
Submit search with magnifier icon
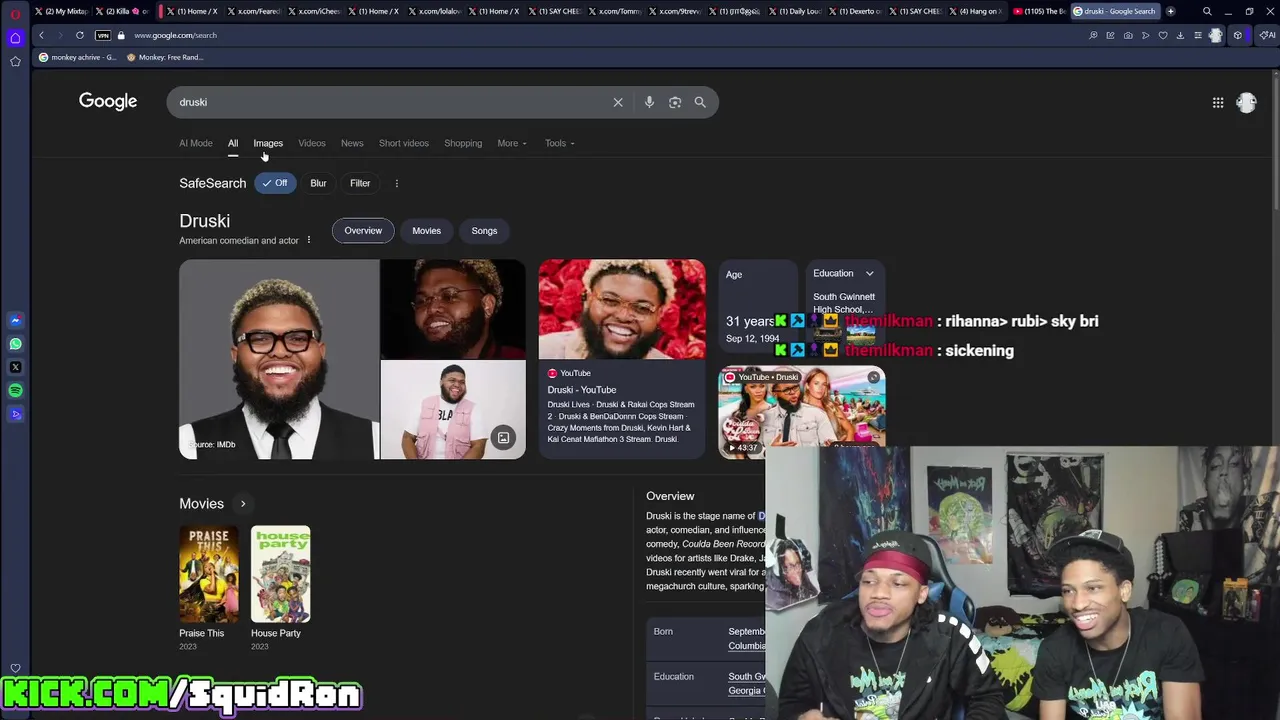point(700,102)
